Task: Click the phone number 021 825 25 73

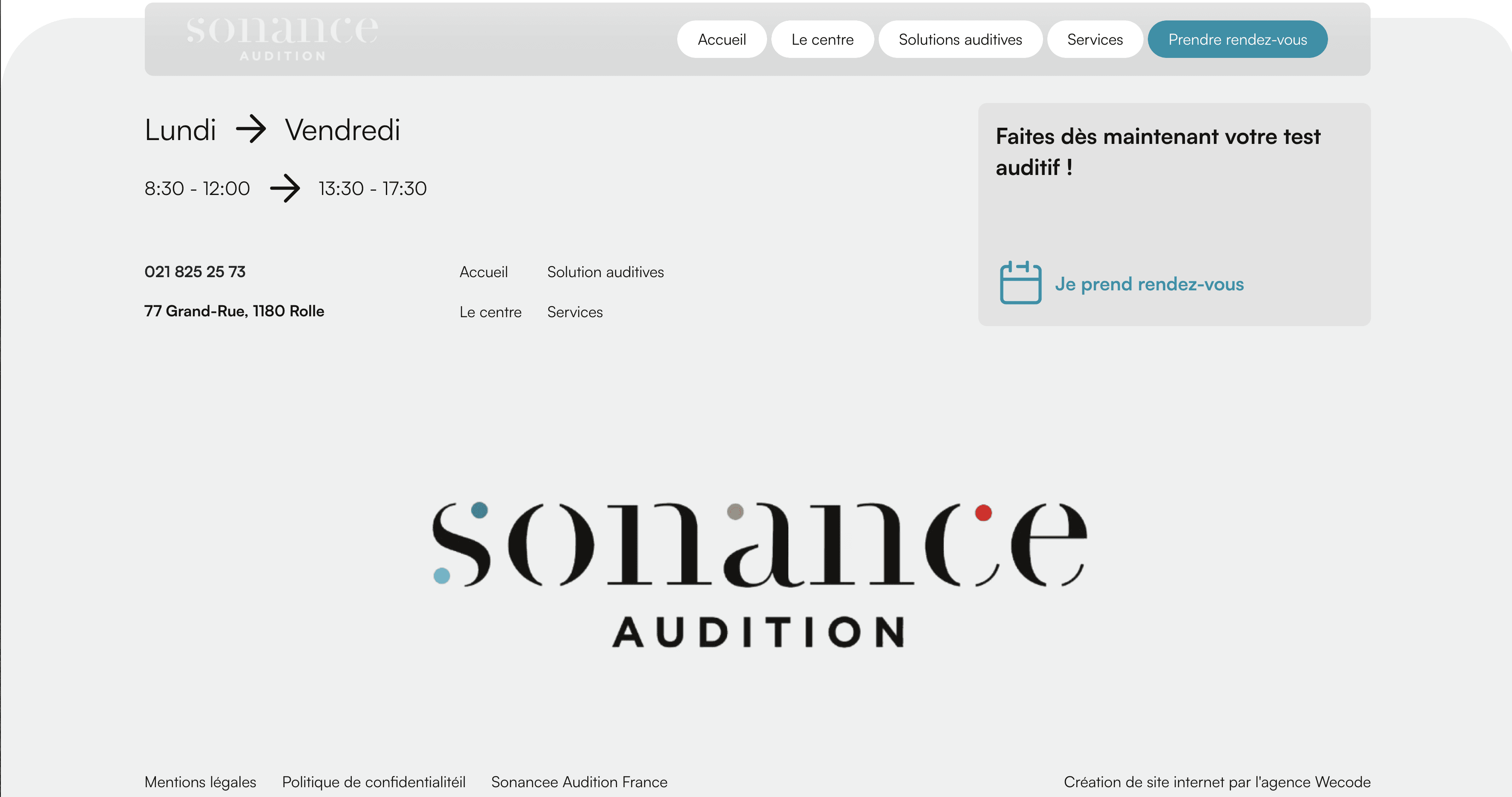Action: [x=195, y=272]
